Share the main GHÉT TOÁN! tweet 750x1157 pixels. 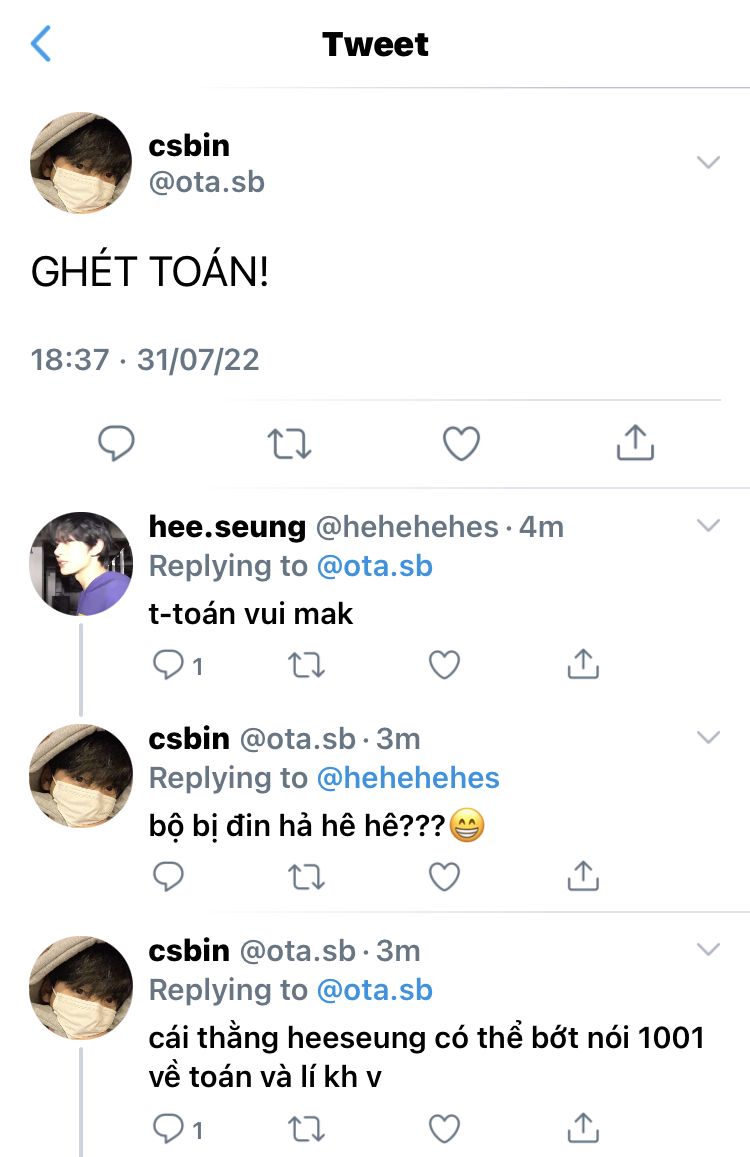tap(635, 443)
